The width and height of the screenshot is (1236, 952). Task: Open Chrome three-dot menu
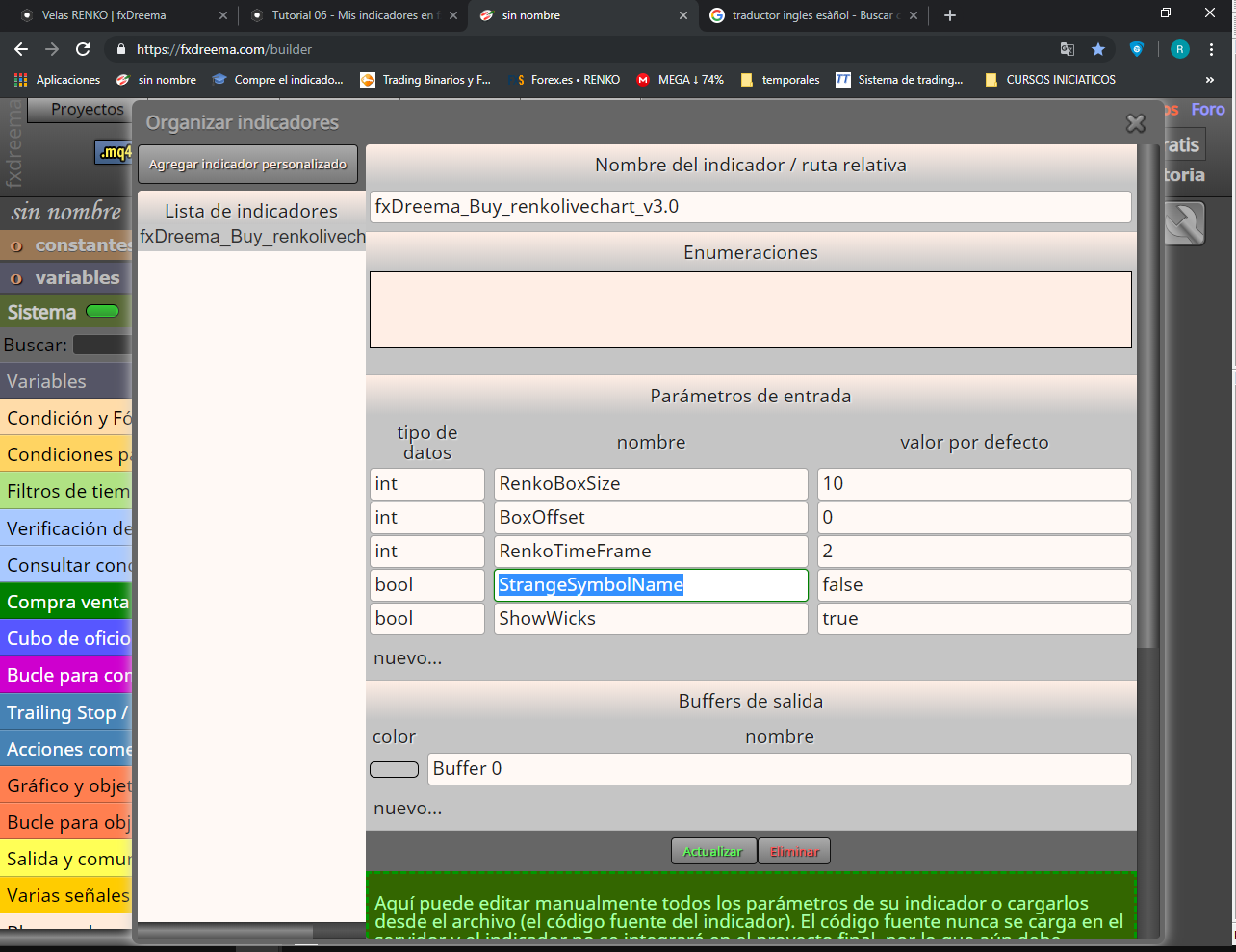point(1212,49)
